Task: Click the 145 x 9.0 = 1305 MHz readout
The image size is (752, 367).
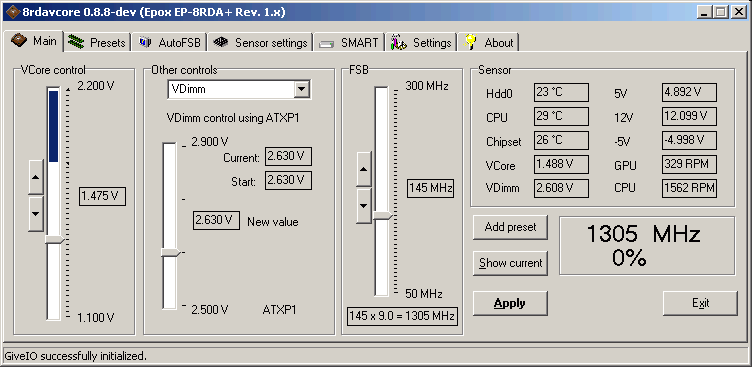Action: (402, 316)
